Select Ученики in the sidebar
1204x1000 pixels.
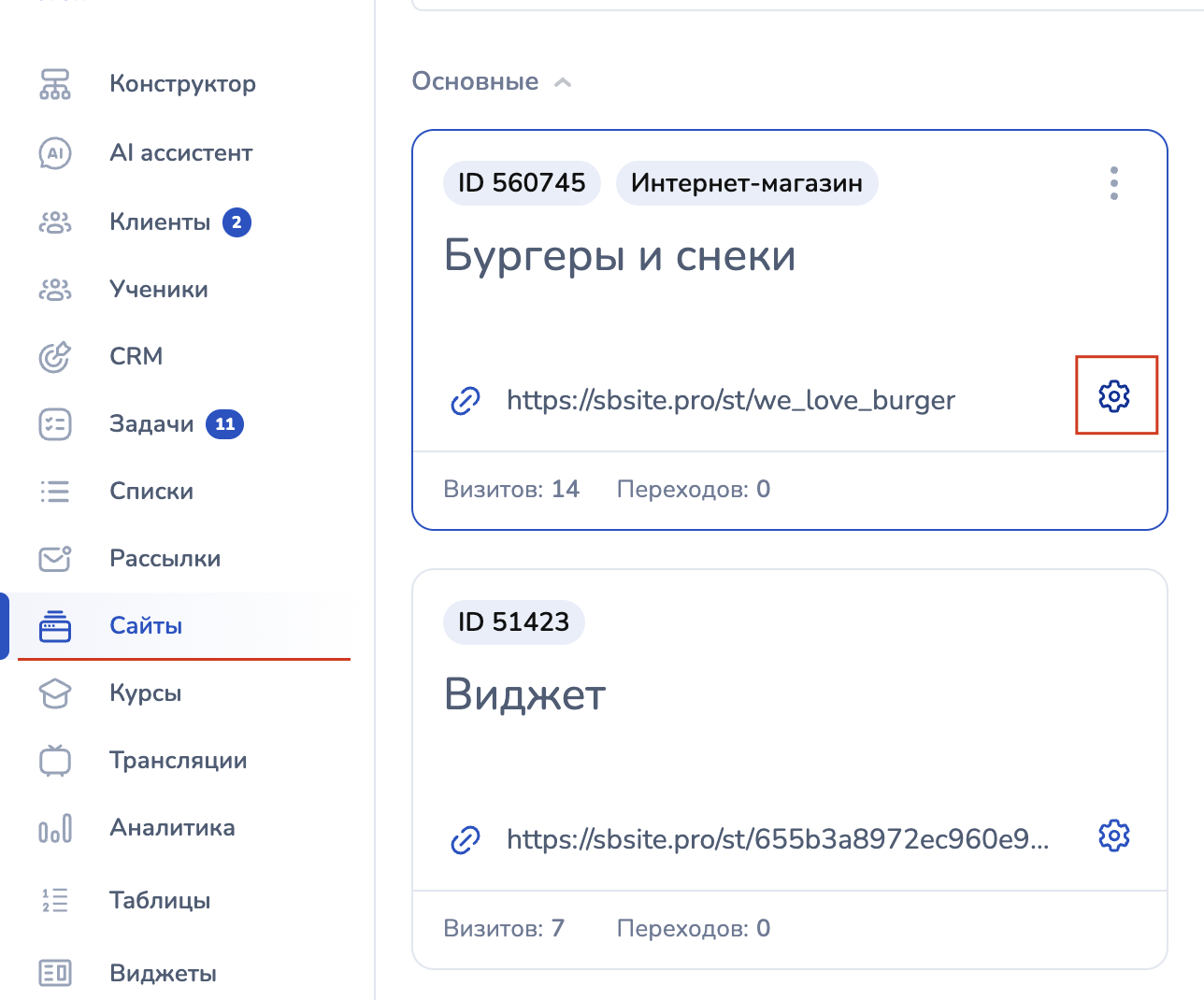pyautogui.click(x=158, y=290)
